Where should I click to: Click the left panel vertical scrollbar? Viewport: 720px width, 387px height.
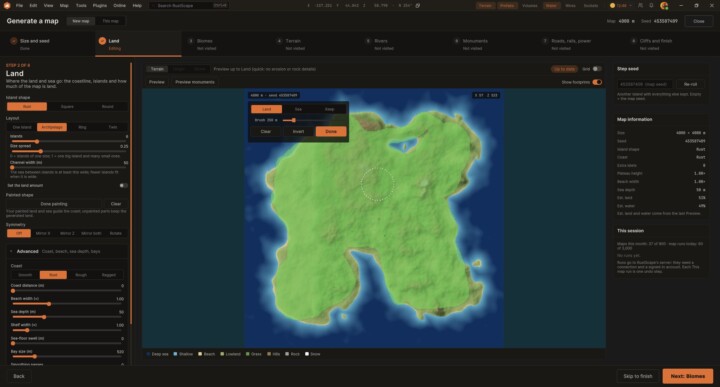[131, 193]
